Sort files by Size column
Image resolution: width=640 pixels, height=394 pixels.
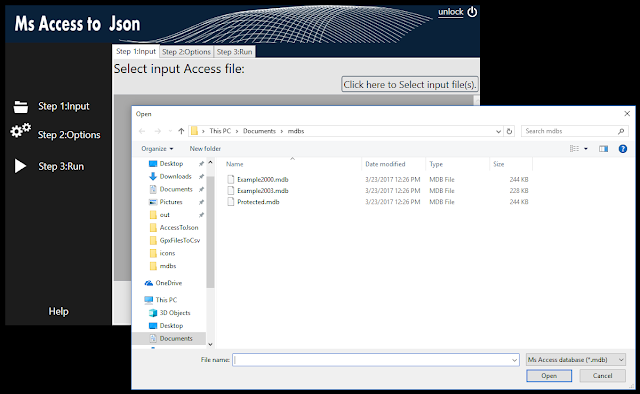(x=498, y=164)
